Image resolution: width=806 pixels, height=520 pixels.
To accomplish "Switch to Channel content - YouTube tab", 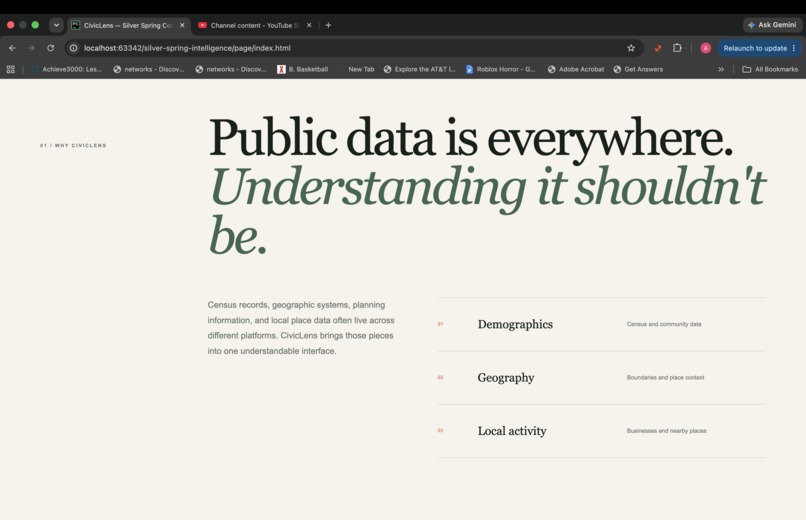I will pyautogui.click(x=255, y=25).
